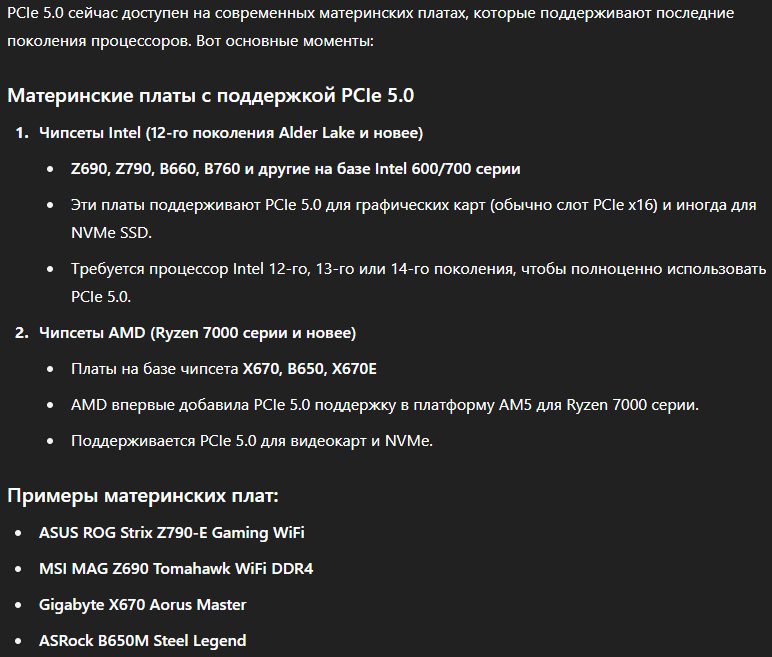Click the heading 'Примеры материнских плат:'
Screen dimensions: 772x657
tap(143, 495)
